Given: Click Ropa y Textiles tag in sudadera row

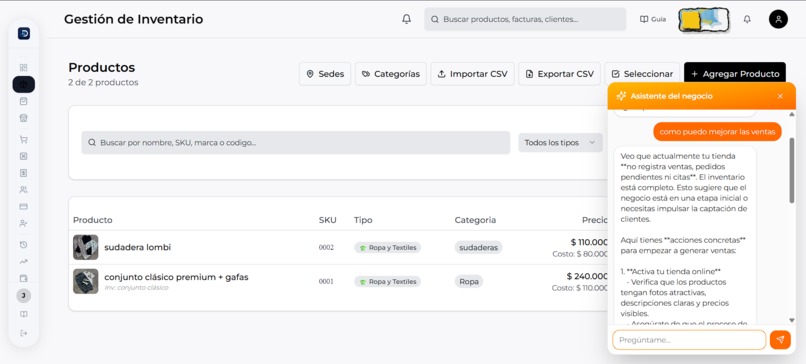Looking at the screenshot, I should pyautogui.click(x=388, y=247).
